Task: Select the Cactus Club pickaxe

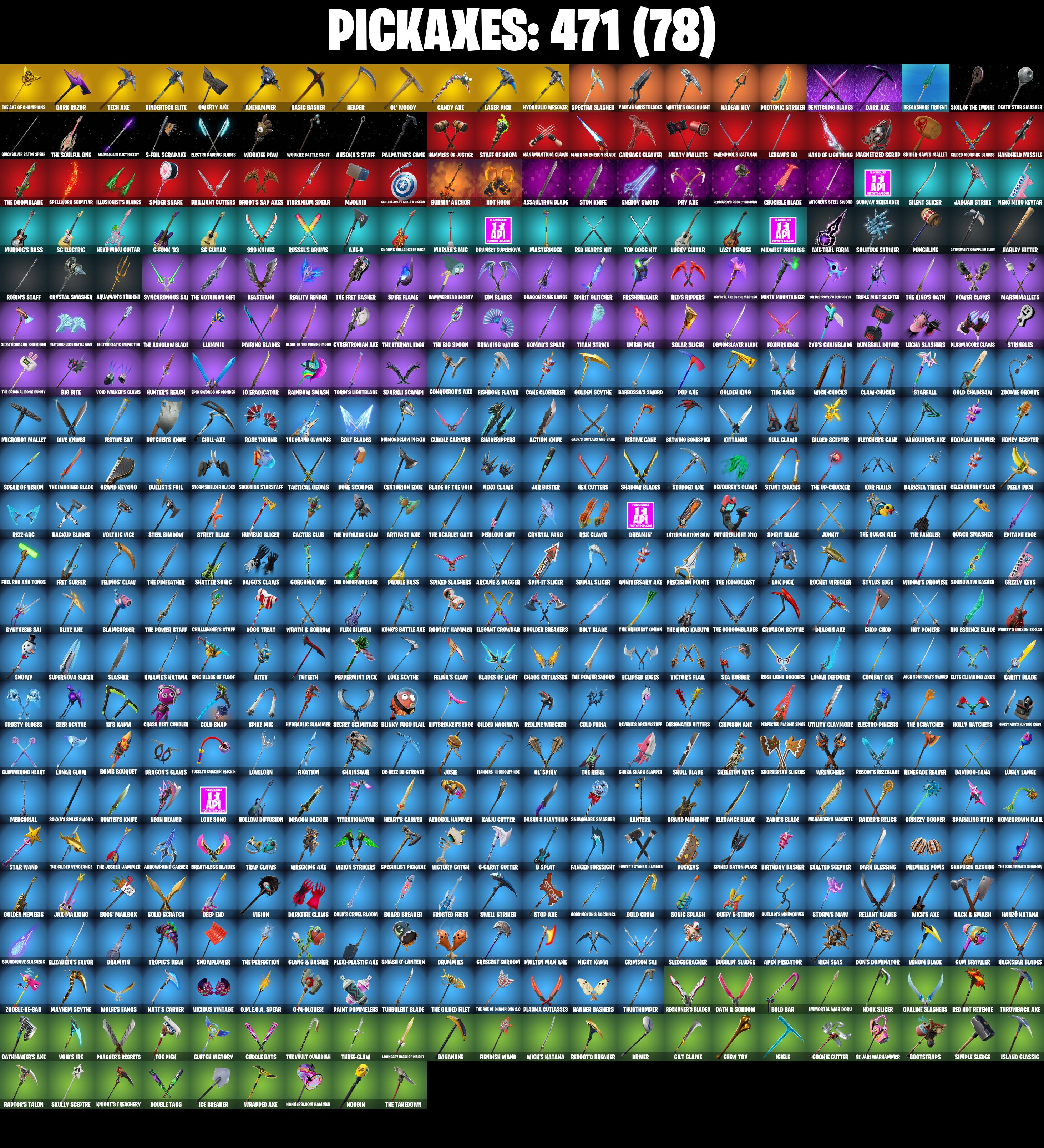Action: tap(309, 515)
